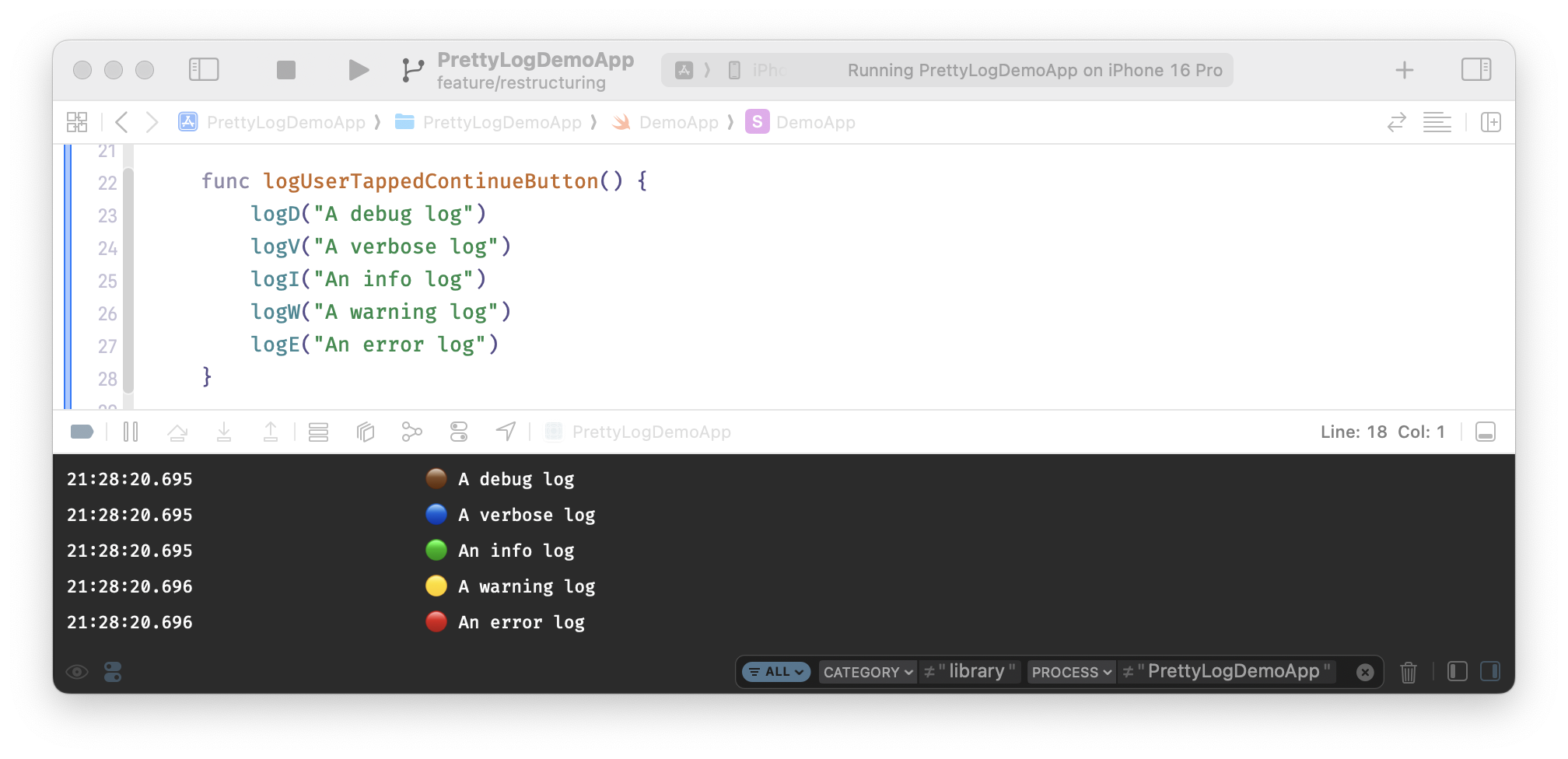This screenshot has width=1568, height=759.
Task: Open console metadata options
Action: 113,672
